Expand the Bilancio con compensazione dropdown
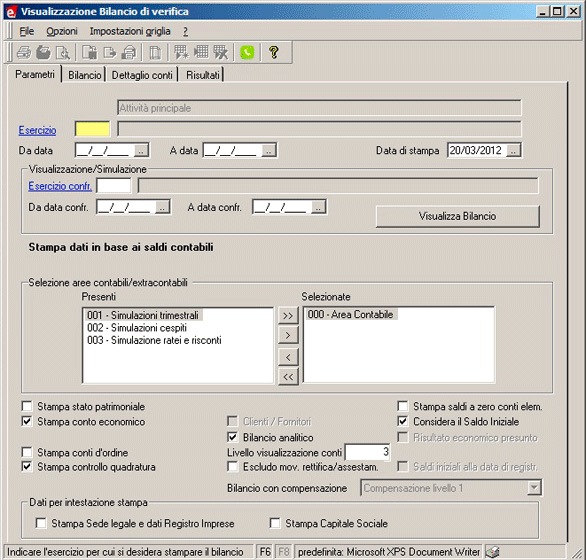Viewport: 586px width, 560px height. 534,488
